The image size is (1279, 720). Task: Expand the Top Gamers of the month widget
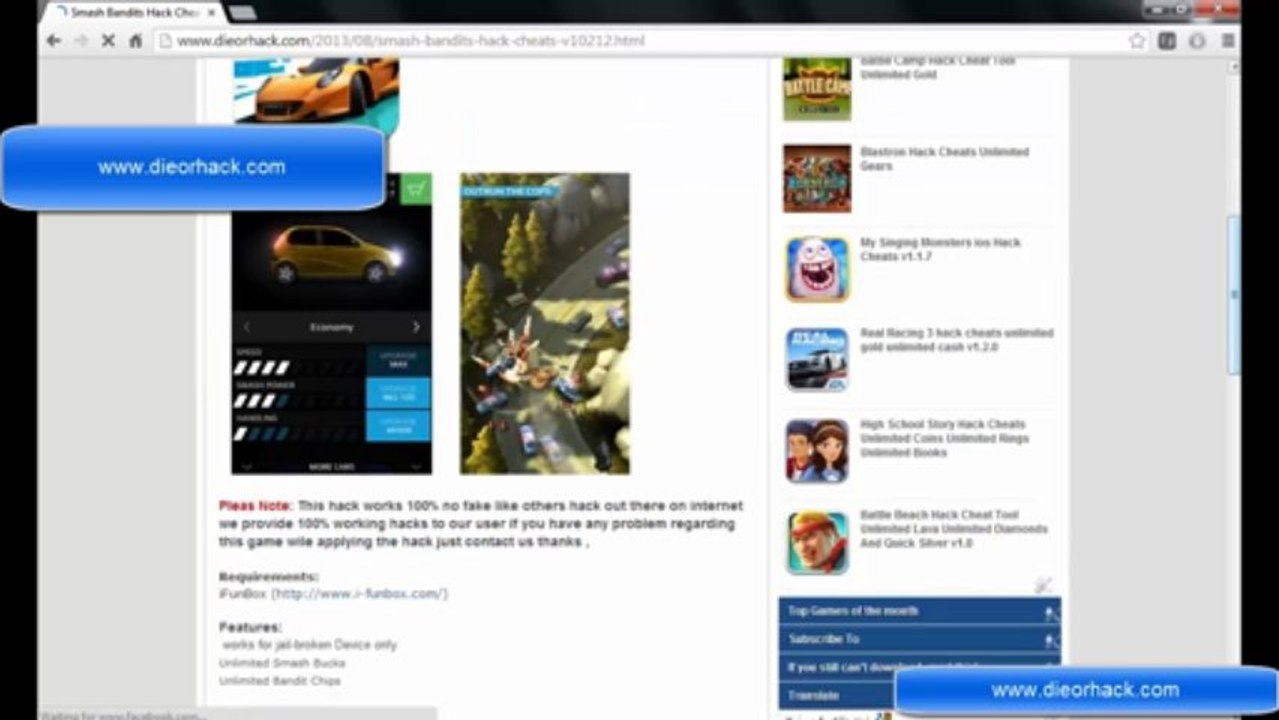[x=919, y=611]
